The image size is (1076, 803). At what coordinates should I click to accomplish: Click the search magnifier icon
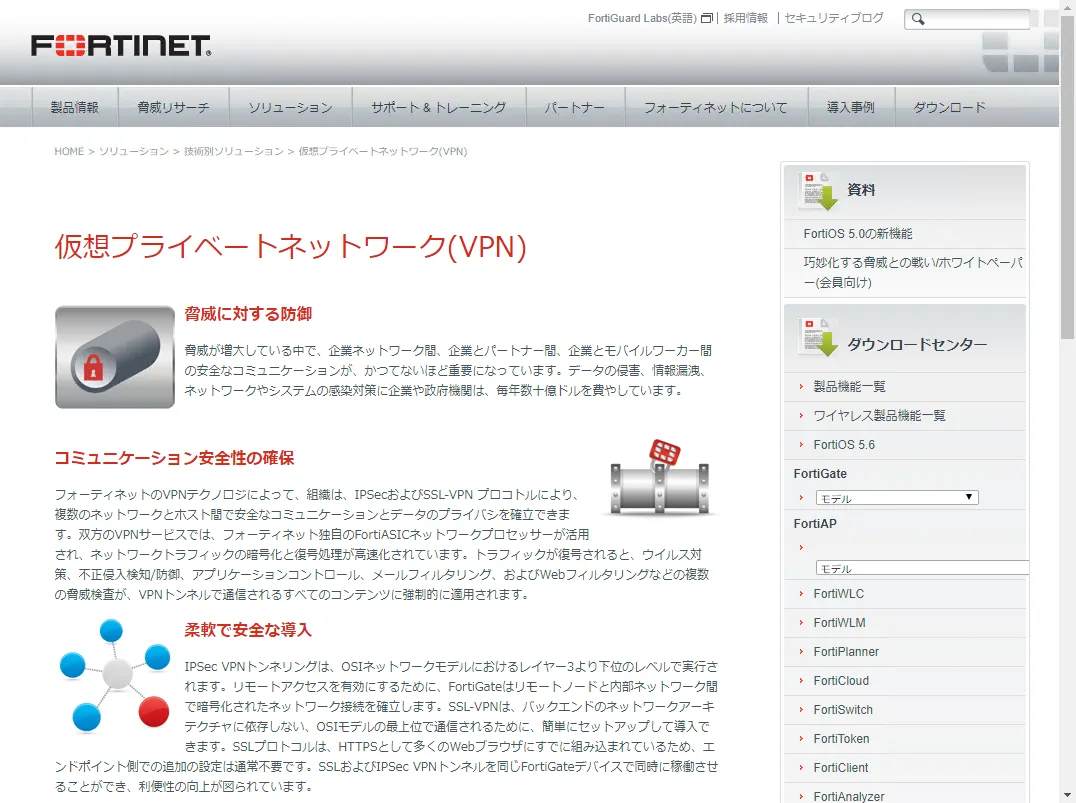(919, 19)
